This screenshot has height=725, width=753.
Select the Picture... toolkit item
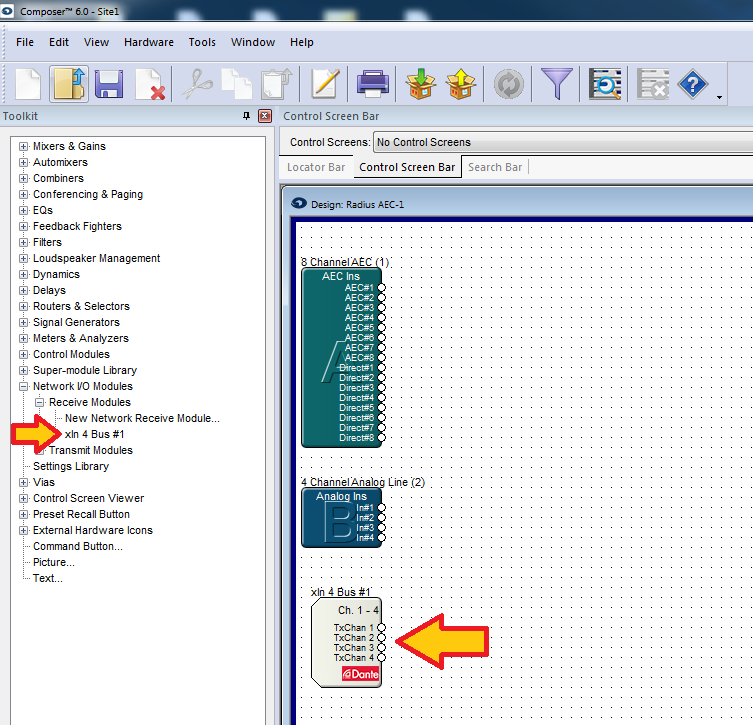pos(54,562)
